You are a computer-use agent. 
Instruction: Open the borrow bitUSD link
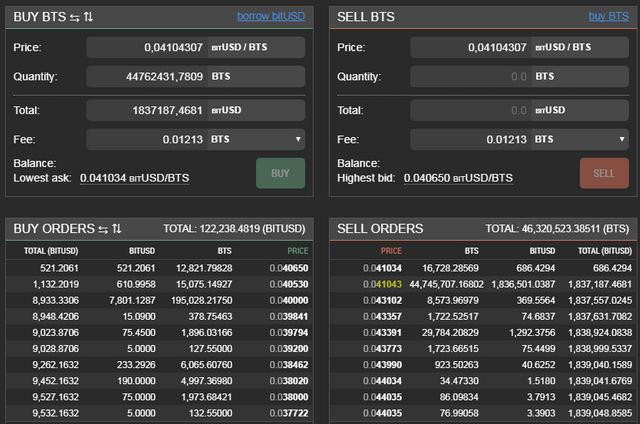[x=271, y=16]
